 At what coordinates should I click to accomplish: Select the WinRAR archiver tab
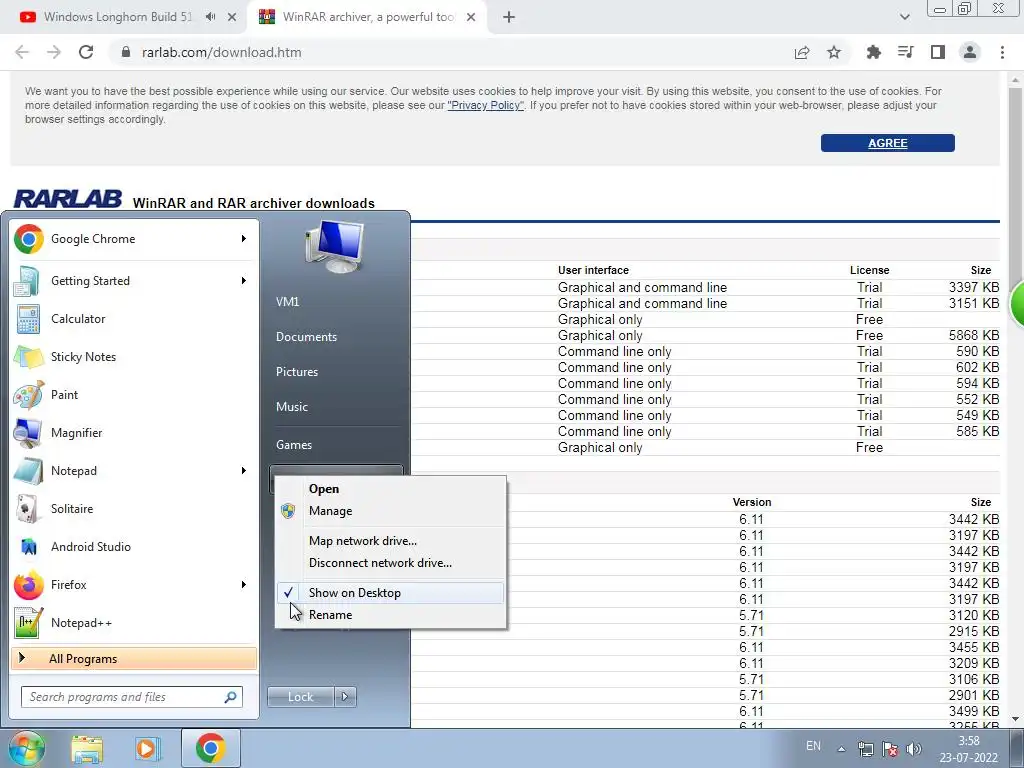point(368,17)
